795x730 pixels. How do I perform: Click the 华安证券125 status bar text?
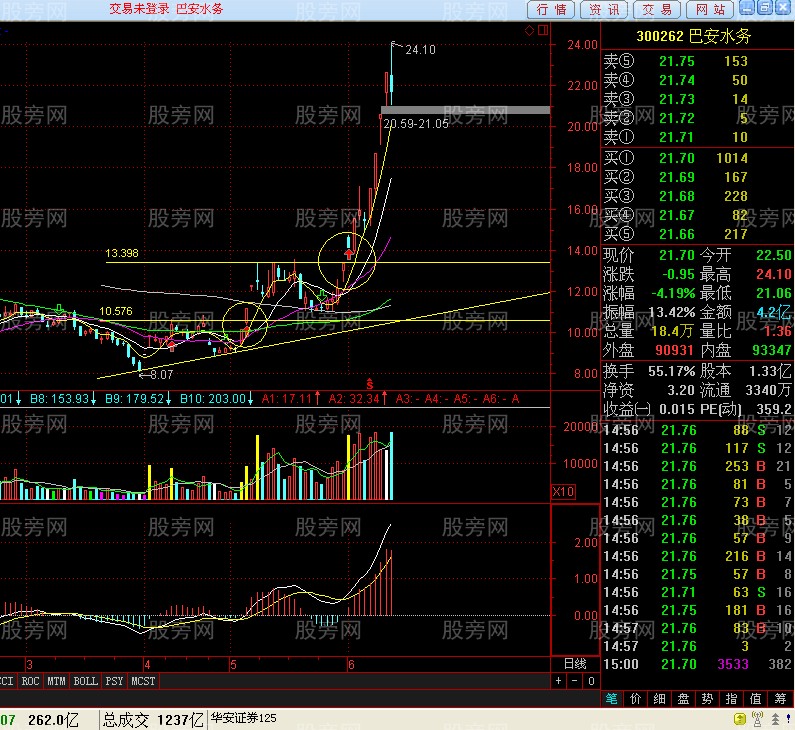tap(244, 718)
